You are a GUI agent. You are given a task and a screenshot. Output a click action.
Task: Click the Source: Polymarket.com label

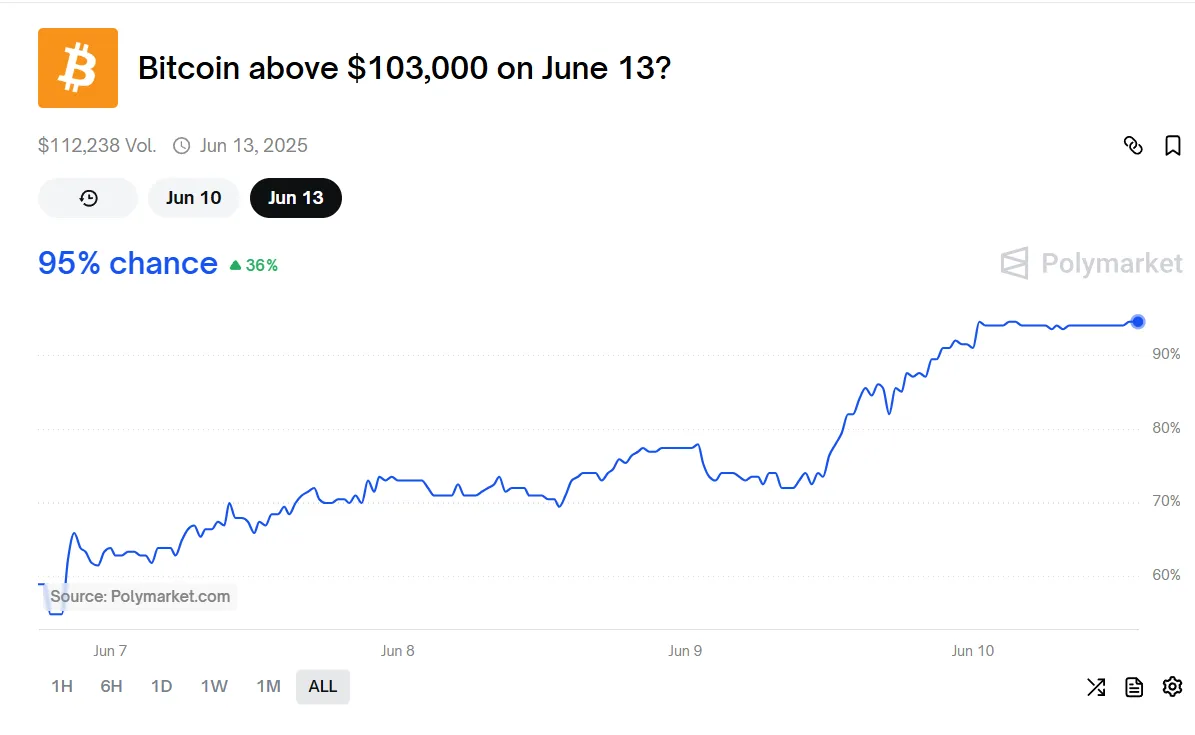pos(140,597)
